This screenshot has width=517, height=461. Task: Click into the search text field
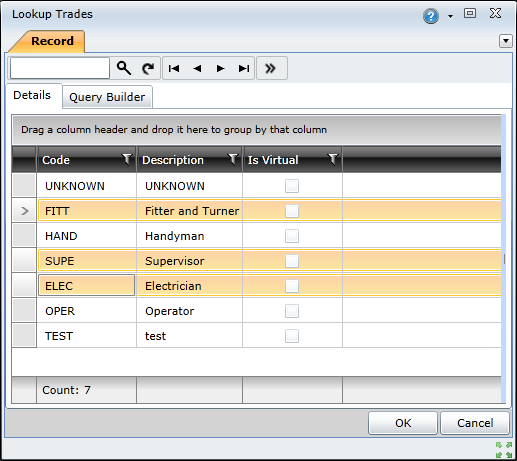[60, 68]
